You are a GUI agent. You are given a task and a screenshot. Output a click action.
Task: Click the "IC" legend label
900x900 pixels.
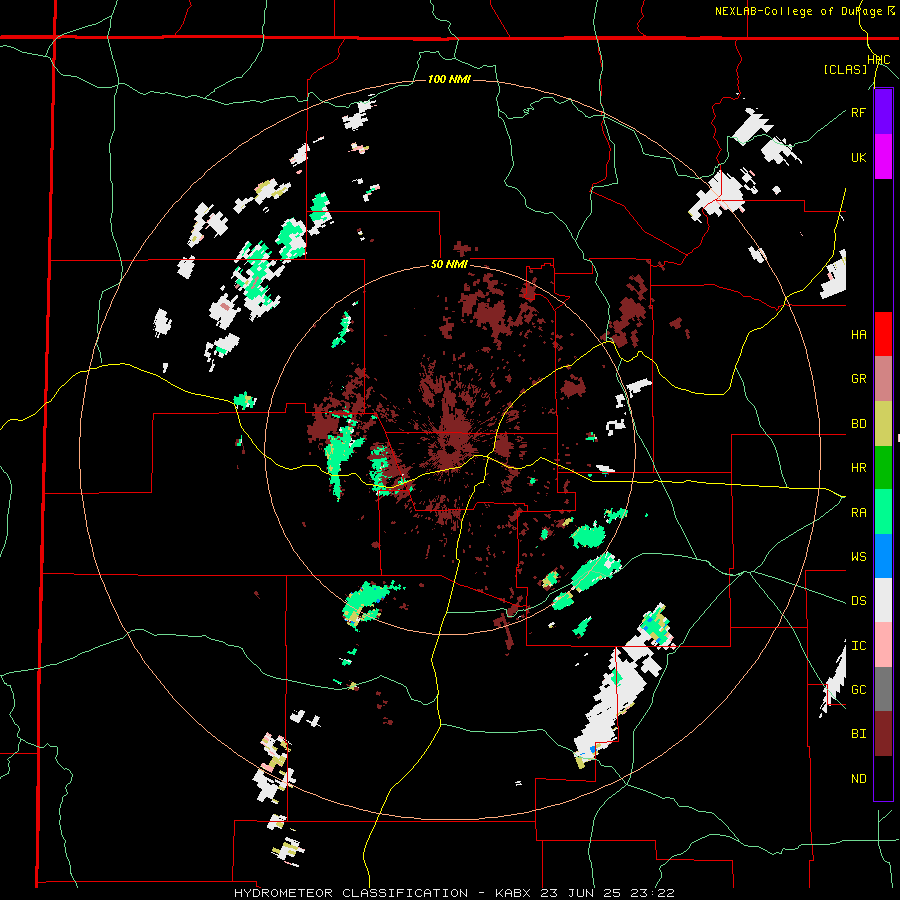858,646
